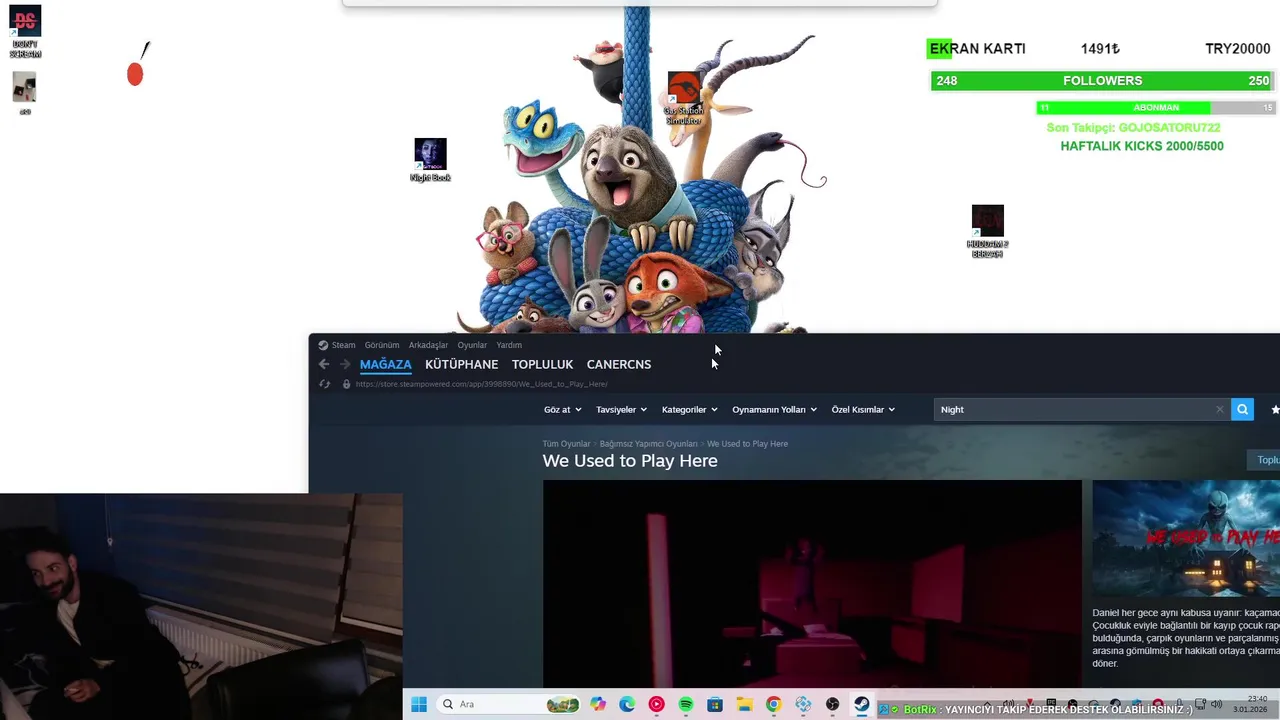The image size is (1280, 720).
Task: Click the TRY20000 goal amount
Action: pos(1238,49)
